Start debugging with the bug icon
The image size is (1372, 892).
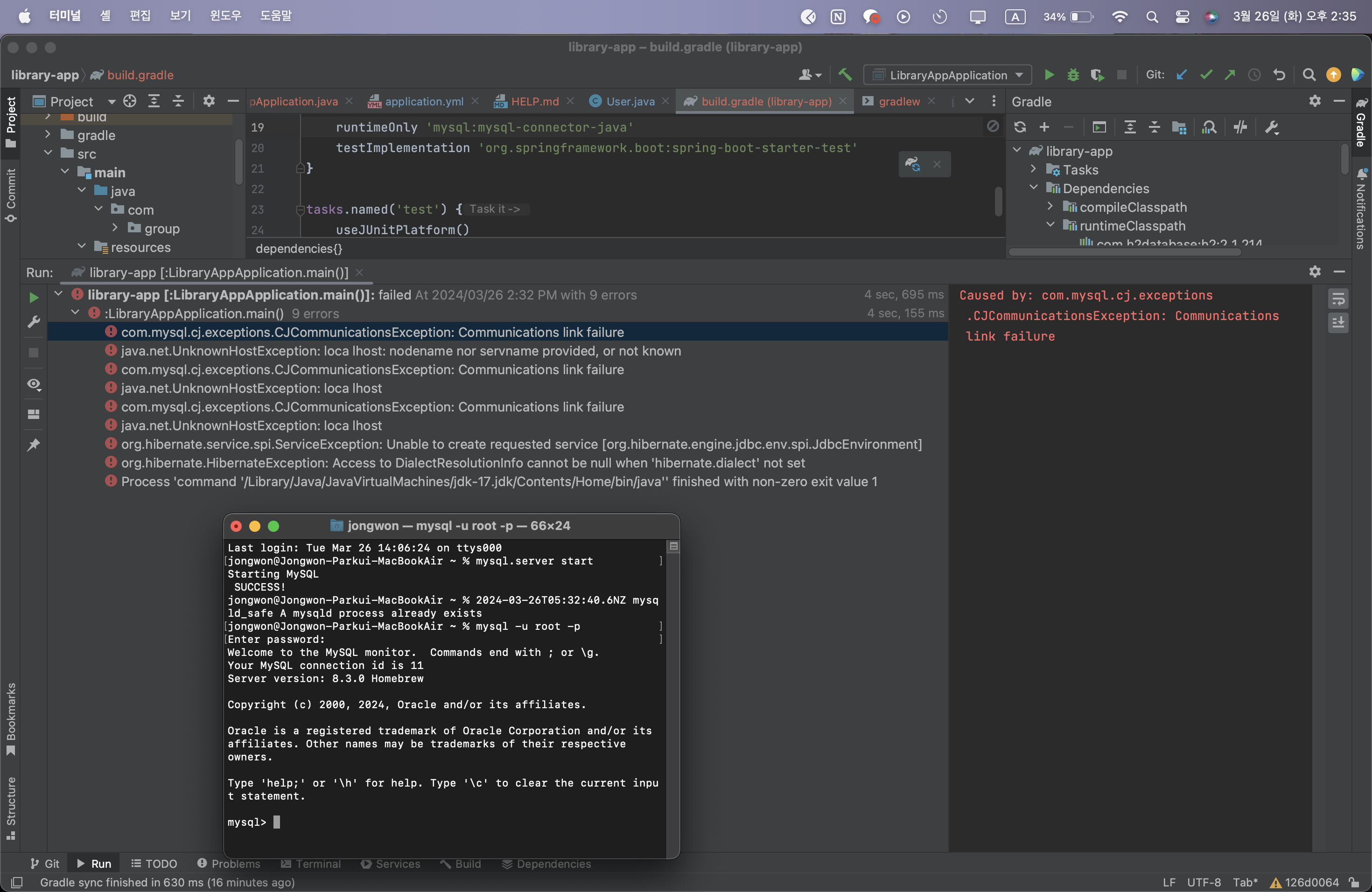tap(1073, 75)
